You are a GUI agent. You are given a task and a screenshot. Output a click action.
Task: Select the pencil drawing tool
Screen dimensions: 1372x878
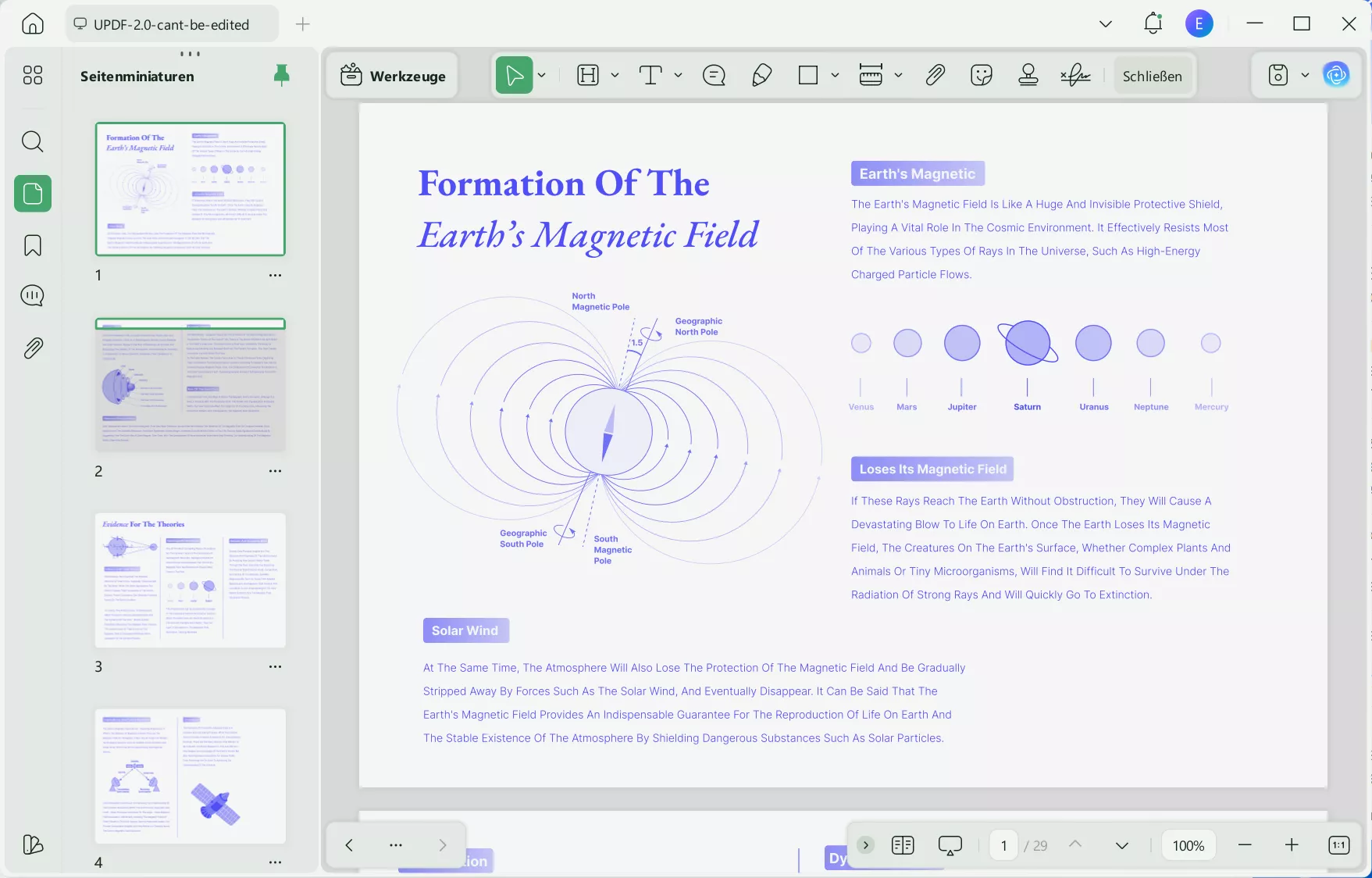click(x=761, y=75)
